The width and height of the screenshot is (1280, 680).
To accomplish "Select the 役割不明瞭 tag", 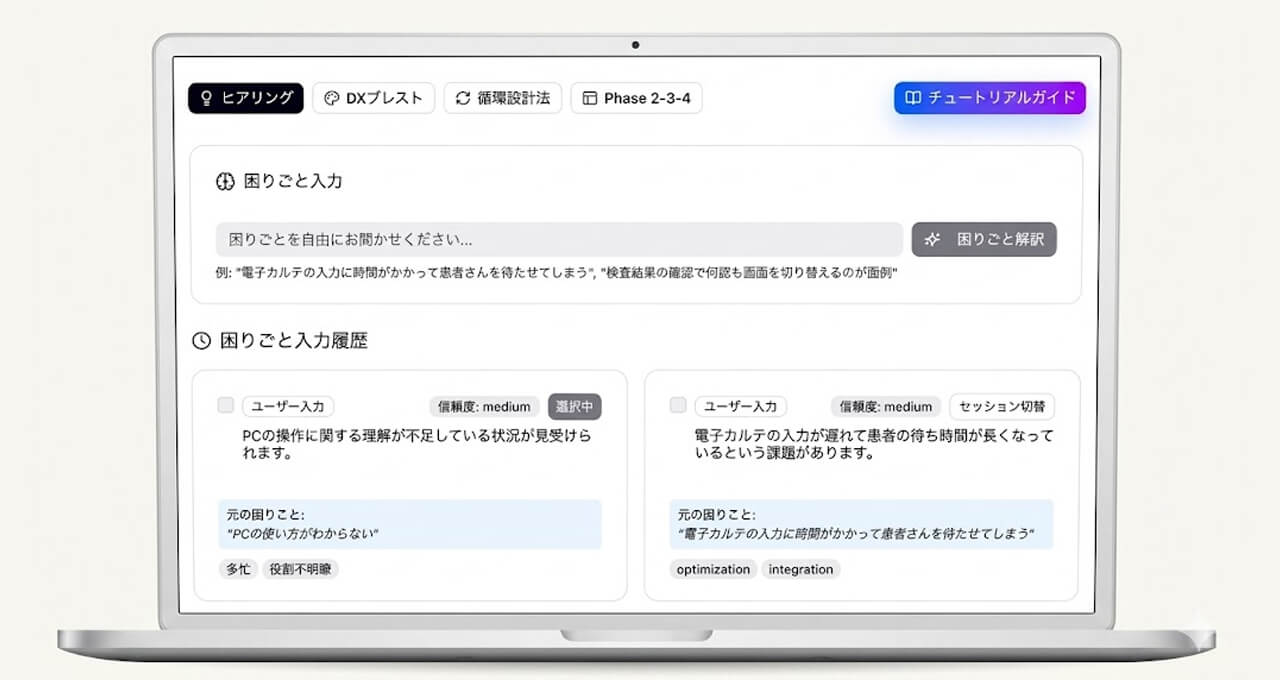I will pyautogui.click(x=299, y=569).
